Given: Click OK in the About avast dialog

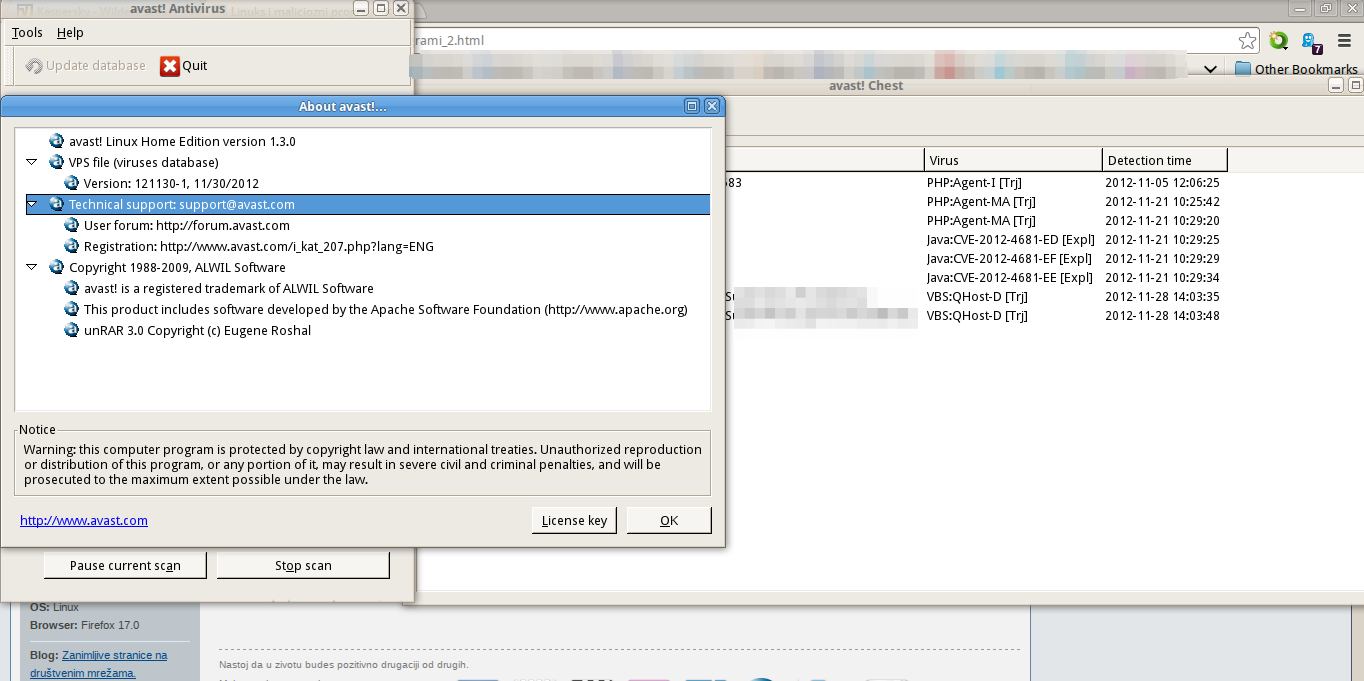Looking at the screenshot, I should (x=669, y=520).
